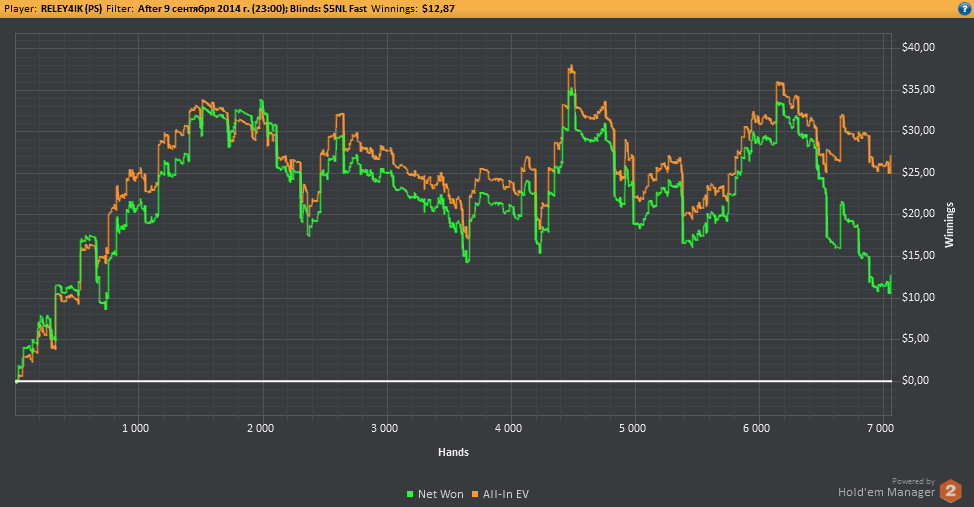Click the 2 000 hands axis label

click(x=260, y=428)
